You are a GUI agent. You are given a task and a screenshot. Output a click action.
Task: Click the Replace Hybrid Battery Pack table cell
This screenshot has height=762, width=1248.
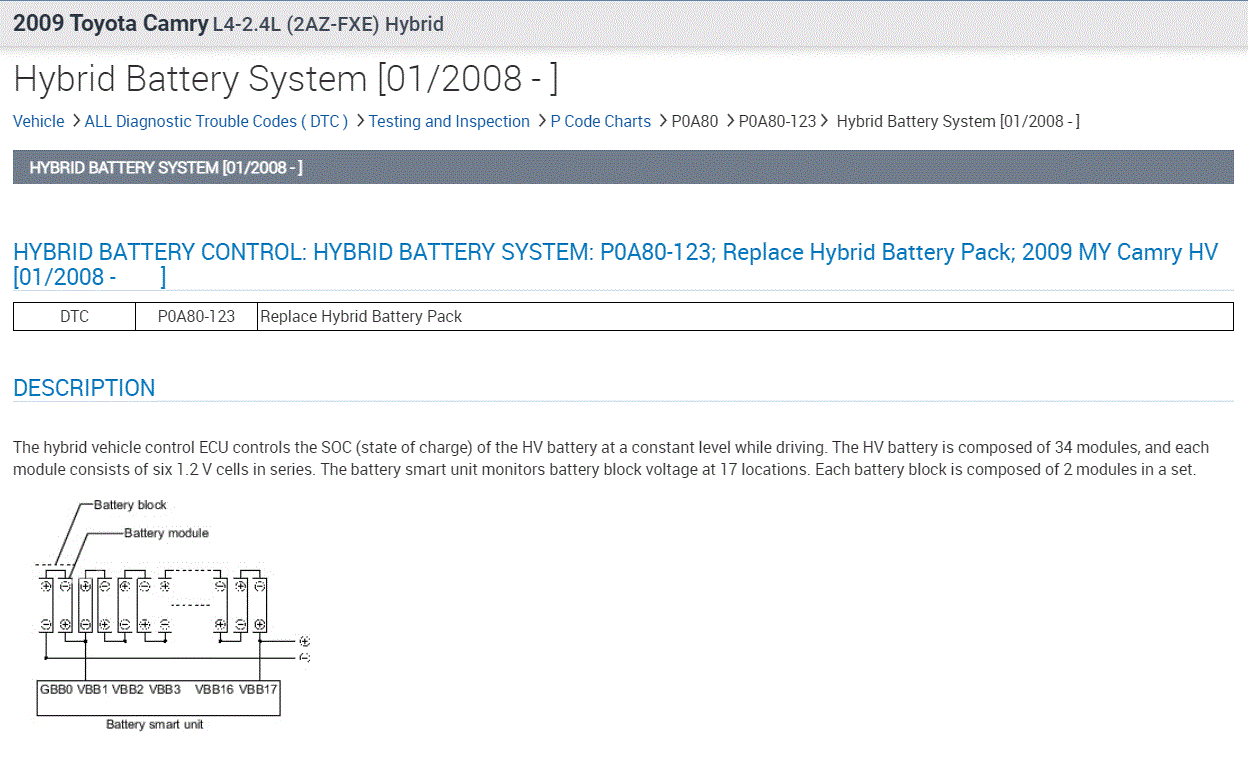tap(744, 317)
